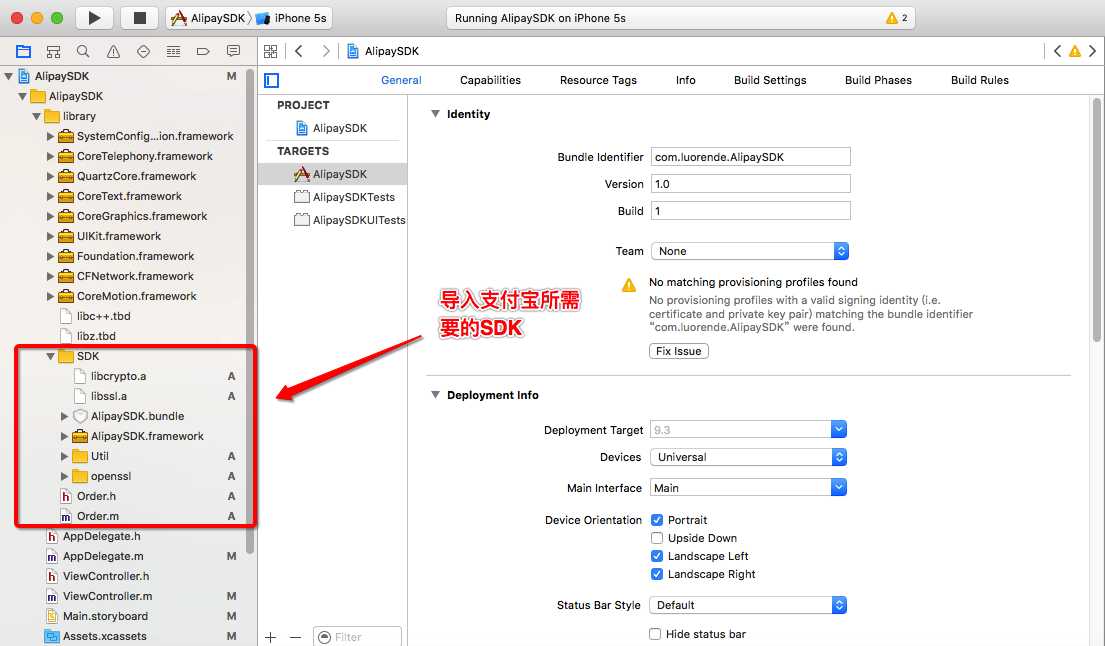Screen dimensions: 1105x646
Task: Switch to the General tab
Action: [x=401, y=80]
